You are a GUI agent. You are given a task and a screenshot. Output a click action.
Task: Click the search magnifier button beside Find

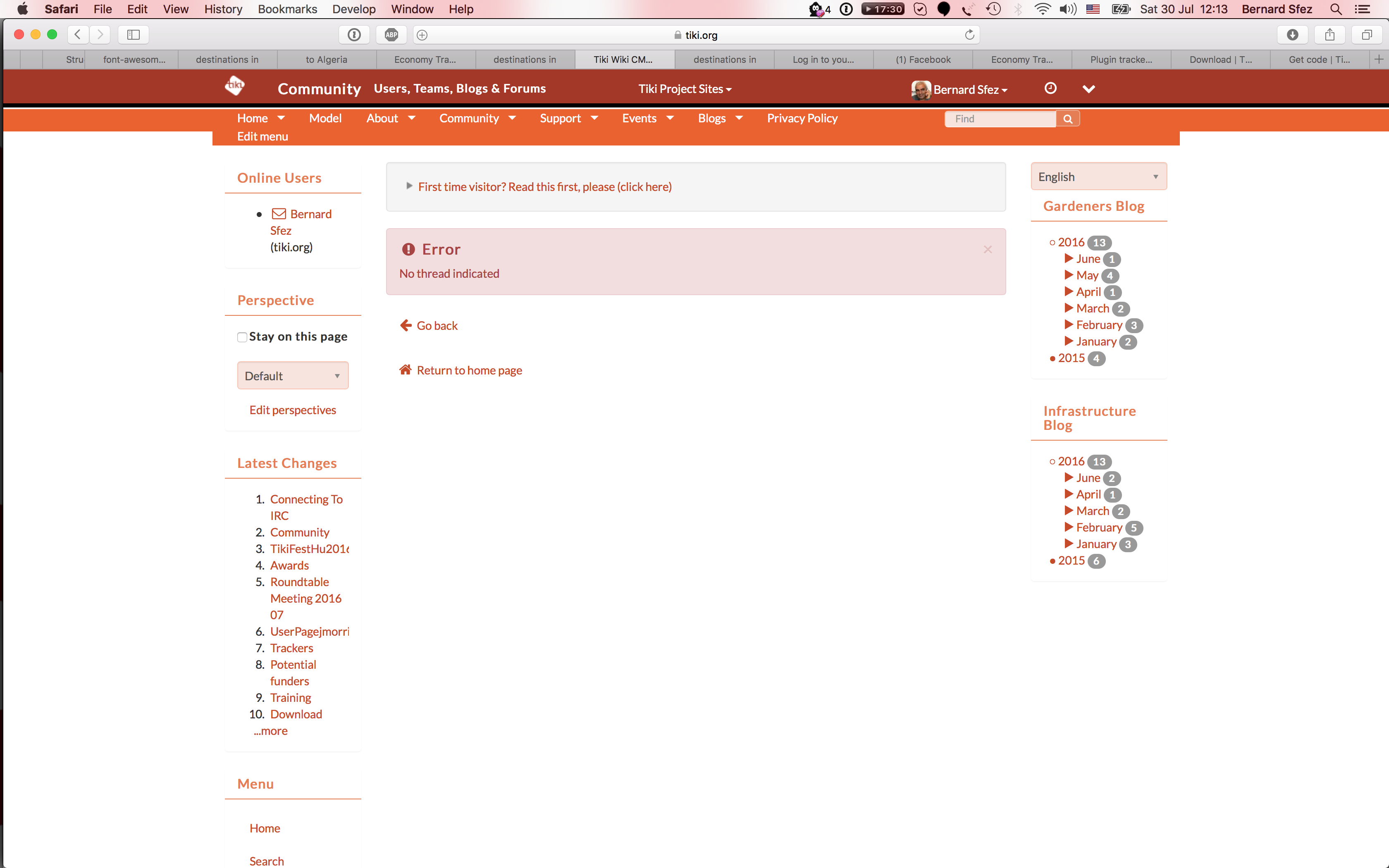click(1067, 119)
